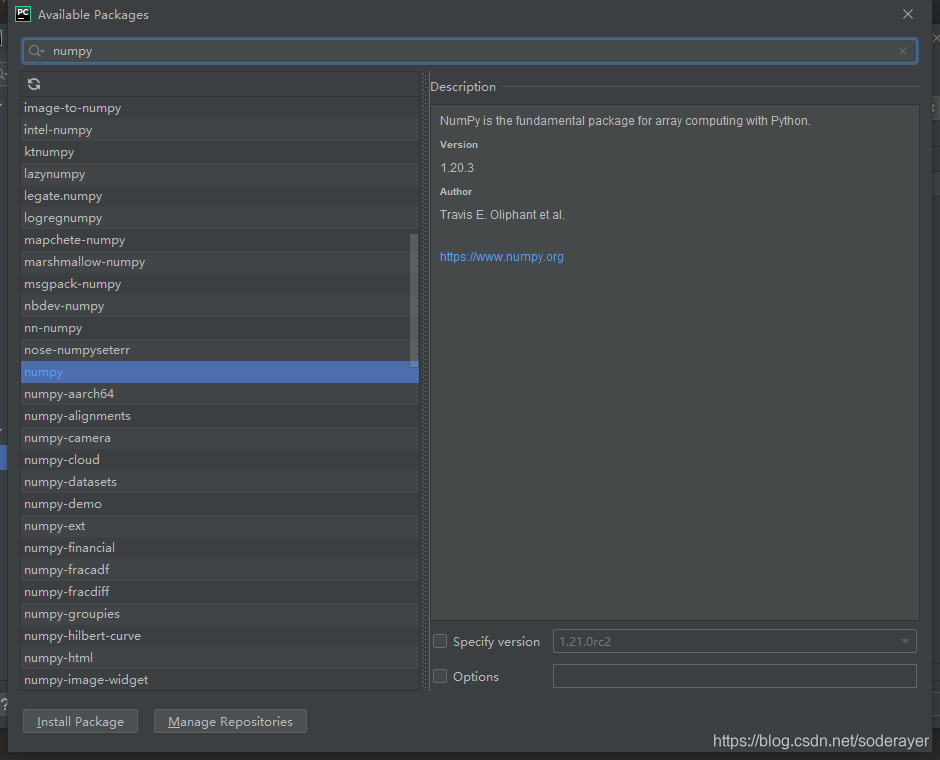Screen dimensions: 940x760
Task: Select nbdev-numpy package
Action: tap(219, 306)
